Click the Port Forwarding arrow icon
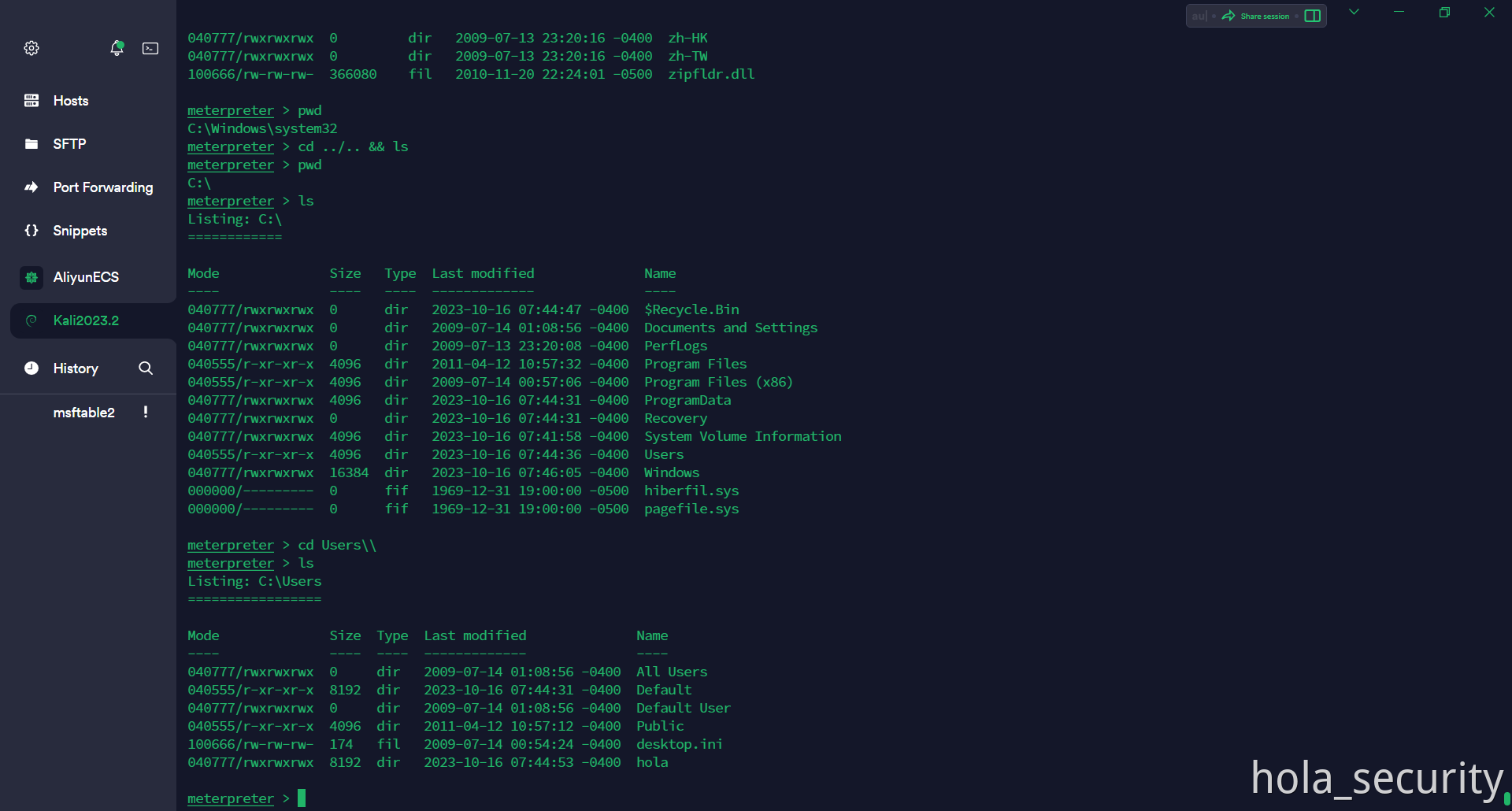The width and height of the screenshot is (1512, 811). pos(31,187)
